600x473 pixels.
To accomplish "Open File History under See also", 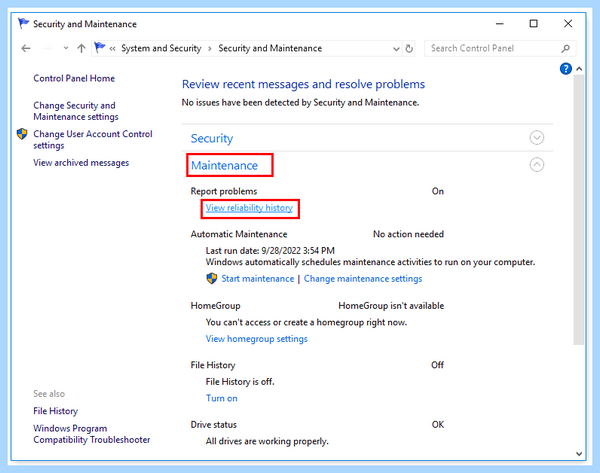I will 55,411.
